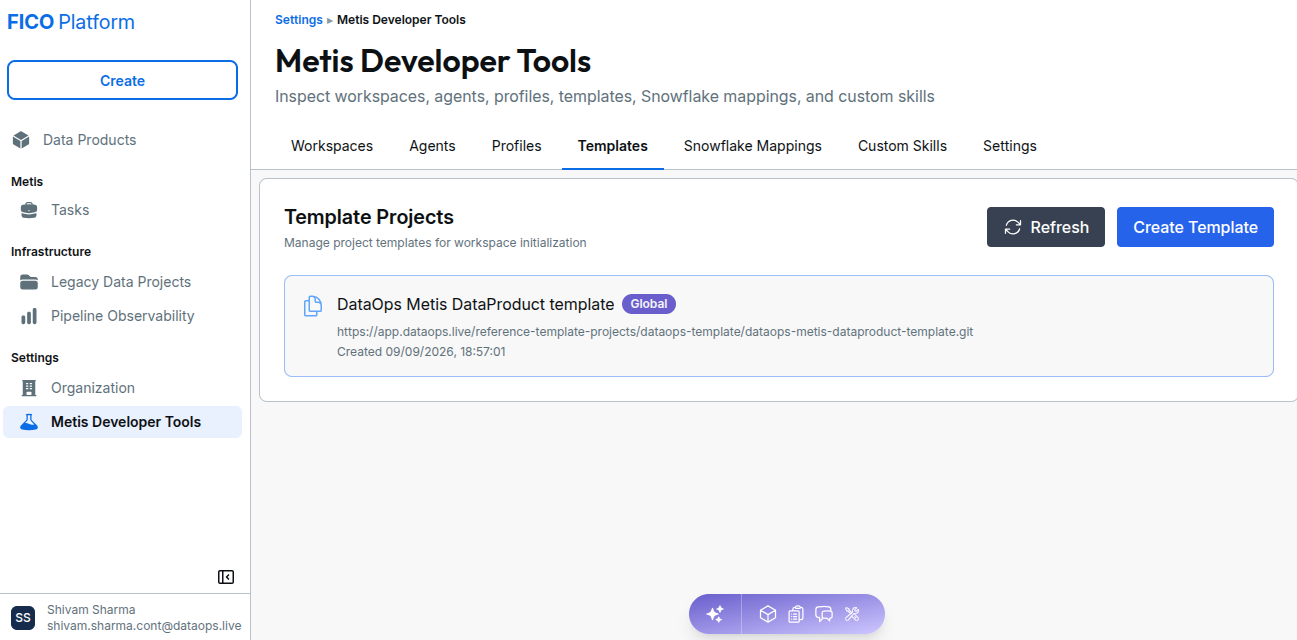The width and height of the screenshot is (1297, 640).
Task: Open Tasks via the briefcase icon
Action: (30, 210)
